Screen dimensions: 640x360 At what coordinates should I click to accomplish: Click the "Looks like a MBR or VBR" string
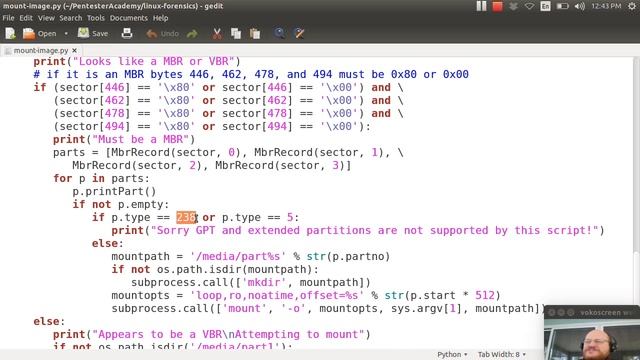[x=153, y=61]
